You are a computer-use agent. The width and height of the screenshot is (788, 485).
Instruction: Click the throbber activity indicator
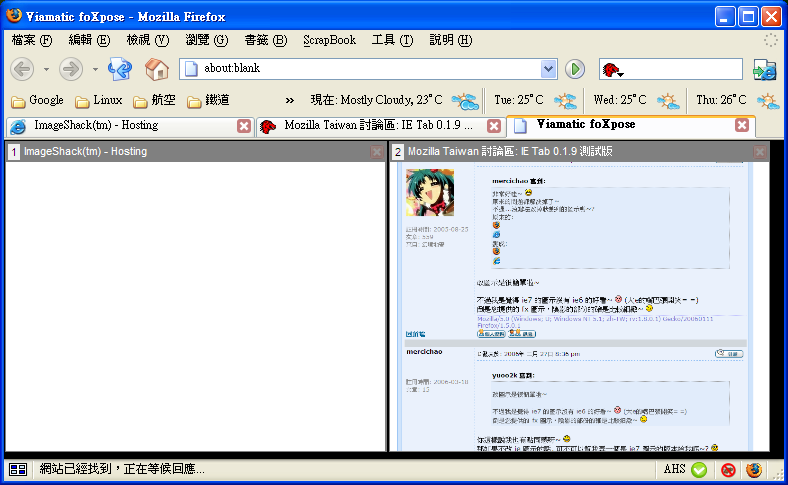770,40
